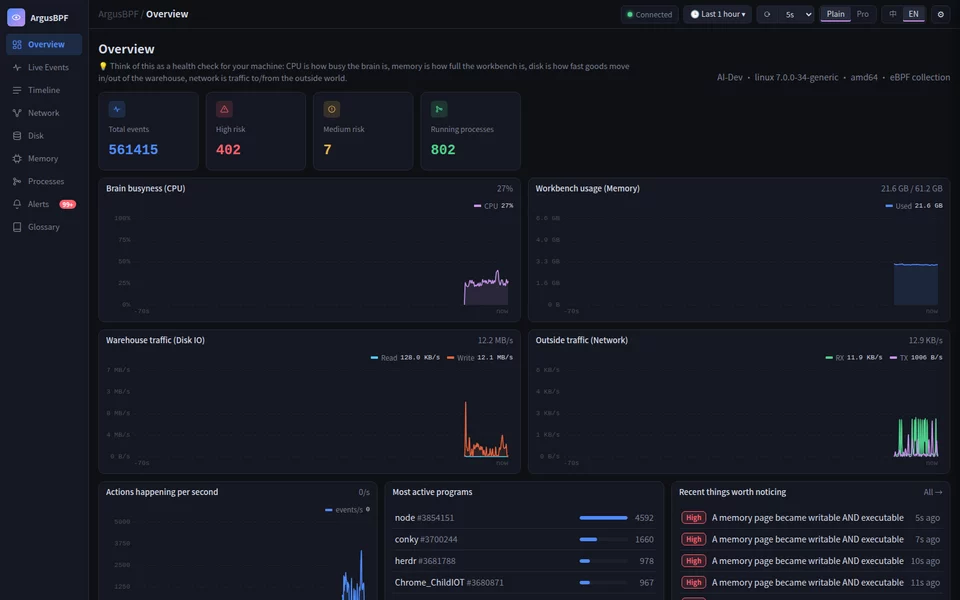
Task: Click the ArgusBPF breadcrumb link
Action: 118,14
